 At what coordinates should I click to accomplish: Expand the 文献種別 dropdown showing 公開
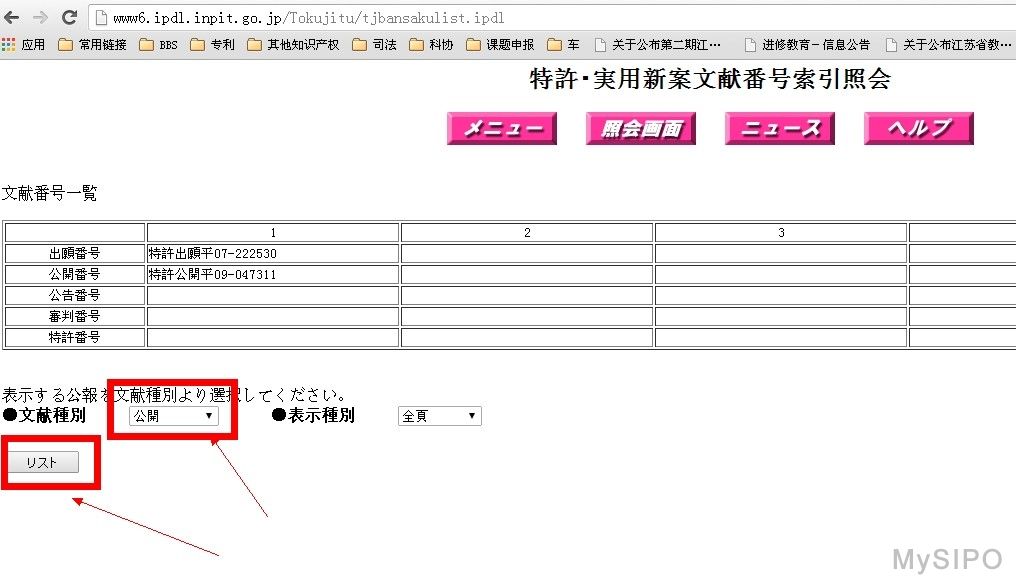[173, 416]
